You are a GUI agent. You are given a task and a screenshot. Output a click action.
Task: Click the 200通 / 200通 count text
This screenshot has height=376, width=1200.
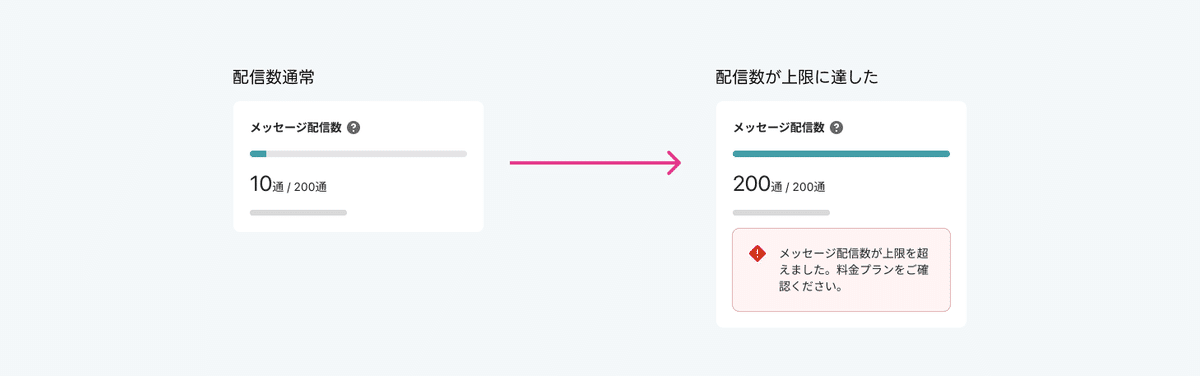pyautogui.click(x=779, y=185)
